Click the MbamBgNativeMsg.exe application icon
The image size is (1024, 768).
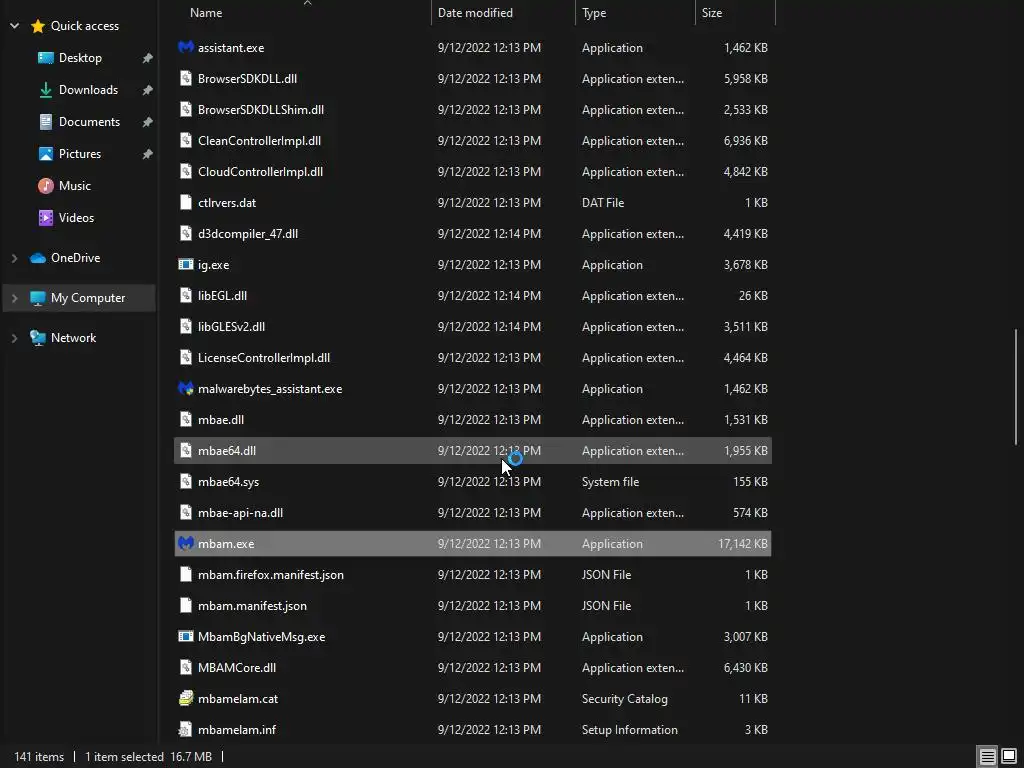186,637
